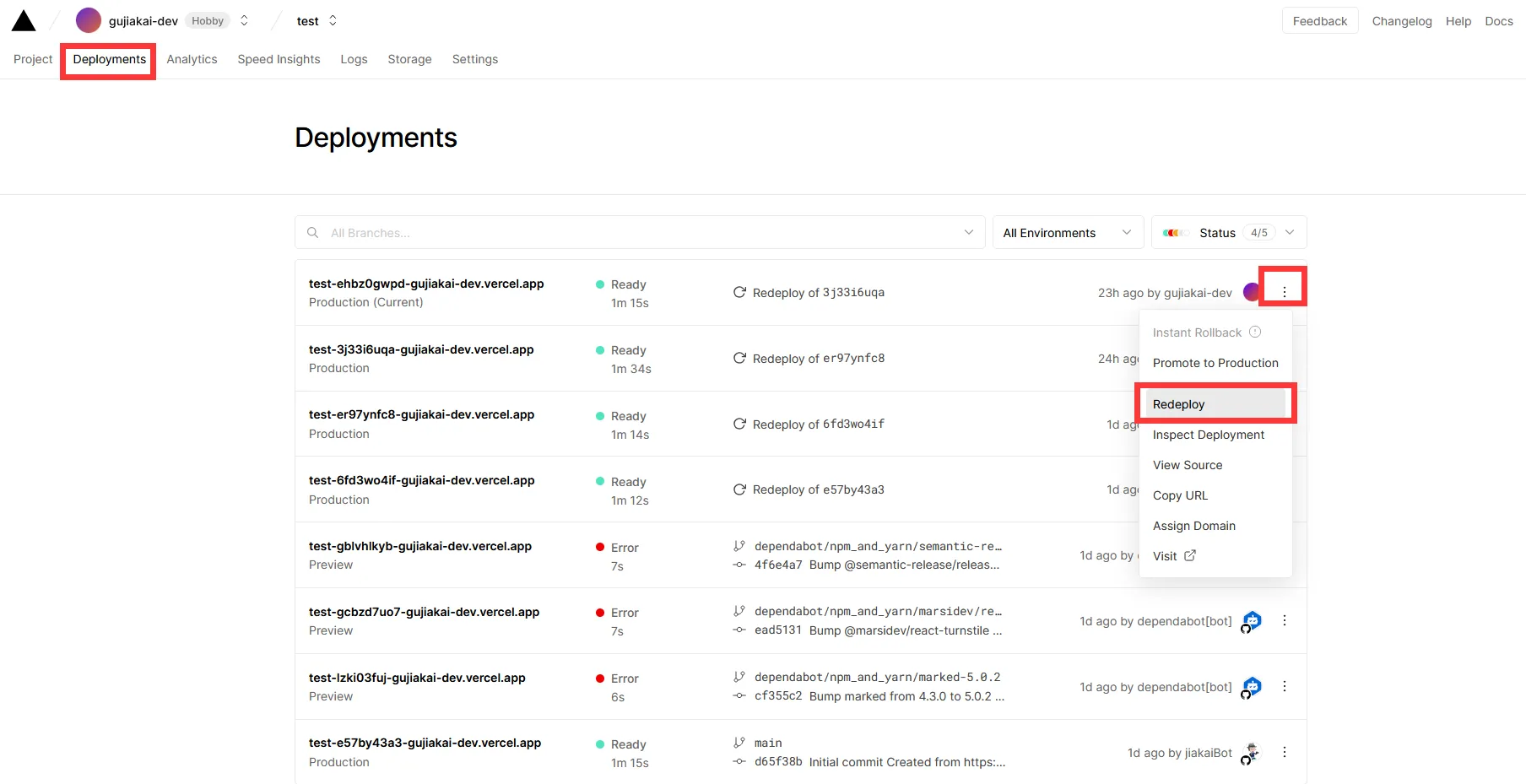Click commit icon beside d65f38b
Viewport: 1526px width, 784px height.
[739, 761]
